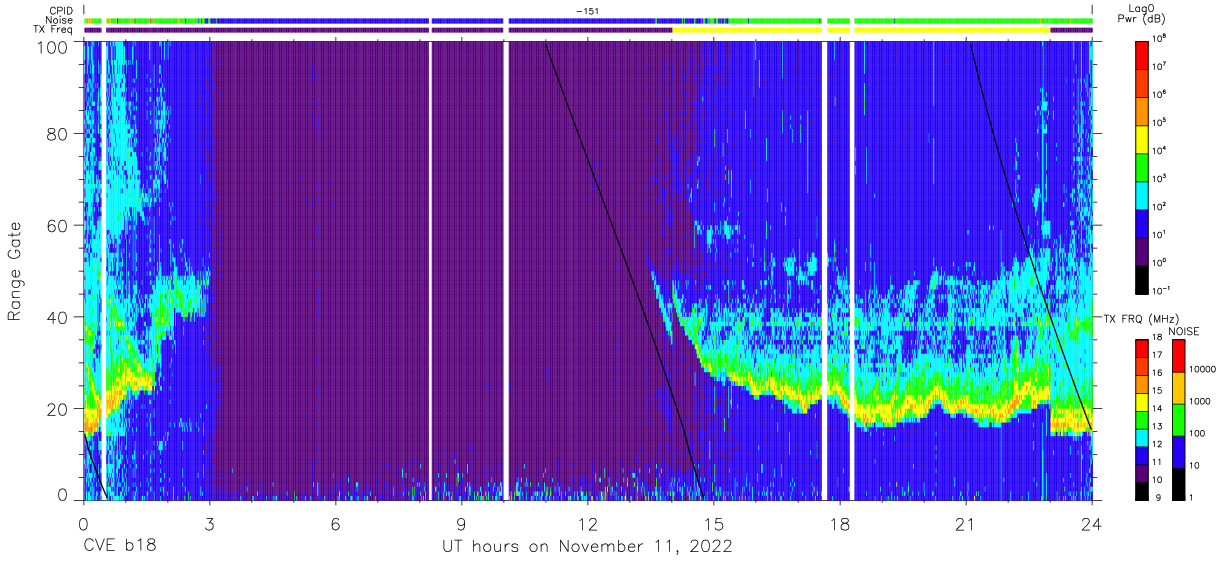Click the '20' tick on the Range Gate axis
Viewport: 1228px width, 567px height.
58,409
